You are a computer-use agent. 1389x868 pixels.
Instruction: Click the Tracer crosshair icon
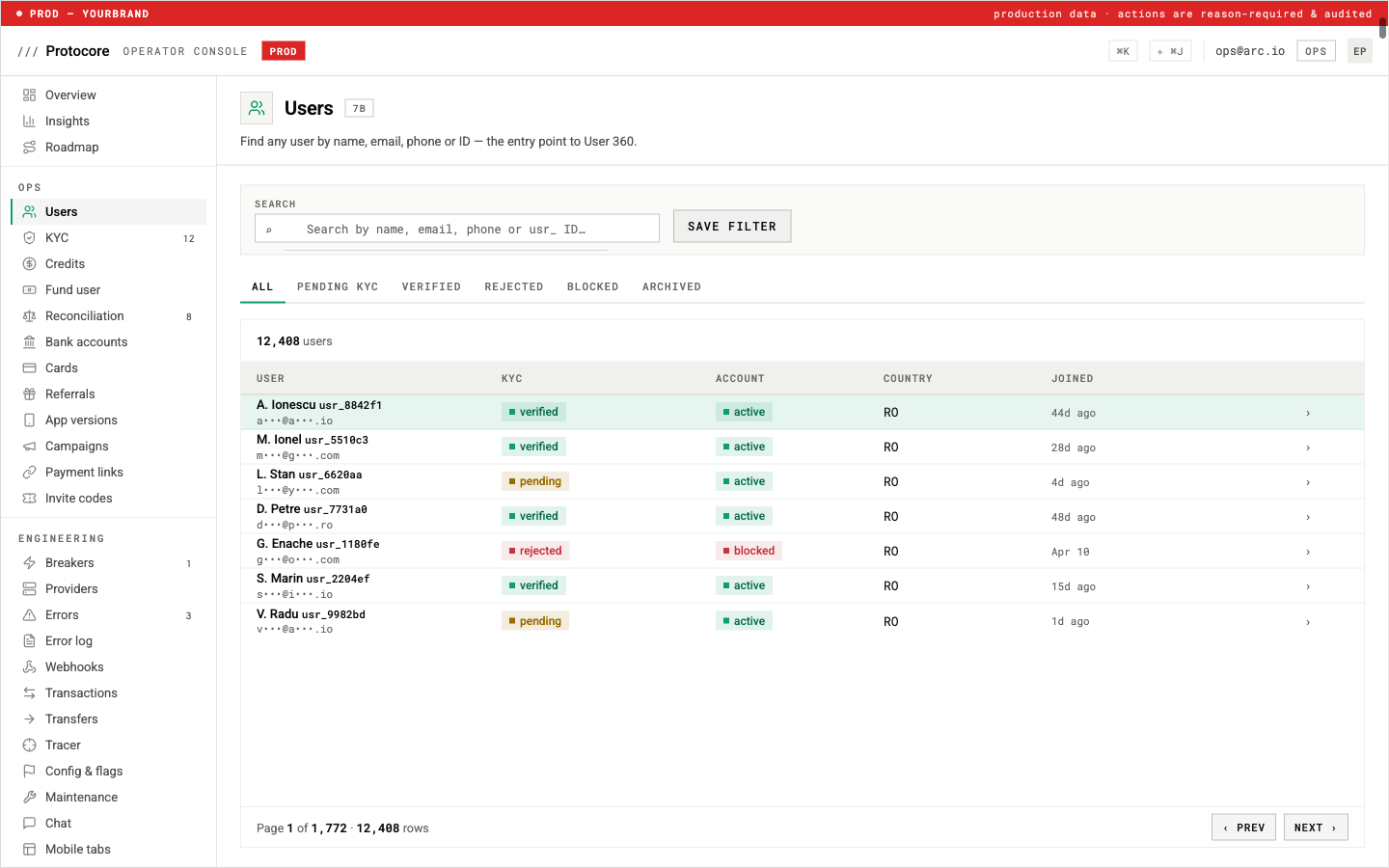pyautogui.click(x=29, y=746)
